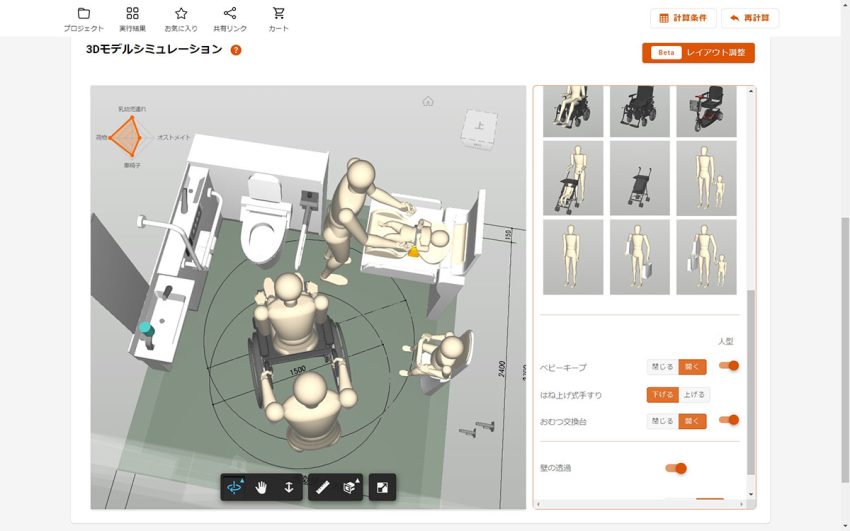Go to 実行結果 in top navigation
The height and width of the screenshot is (531, 850).
point(133,18)
